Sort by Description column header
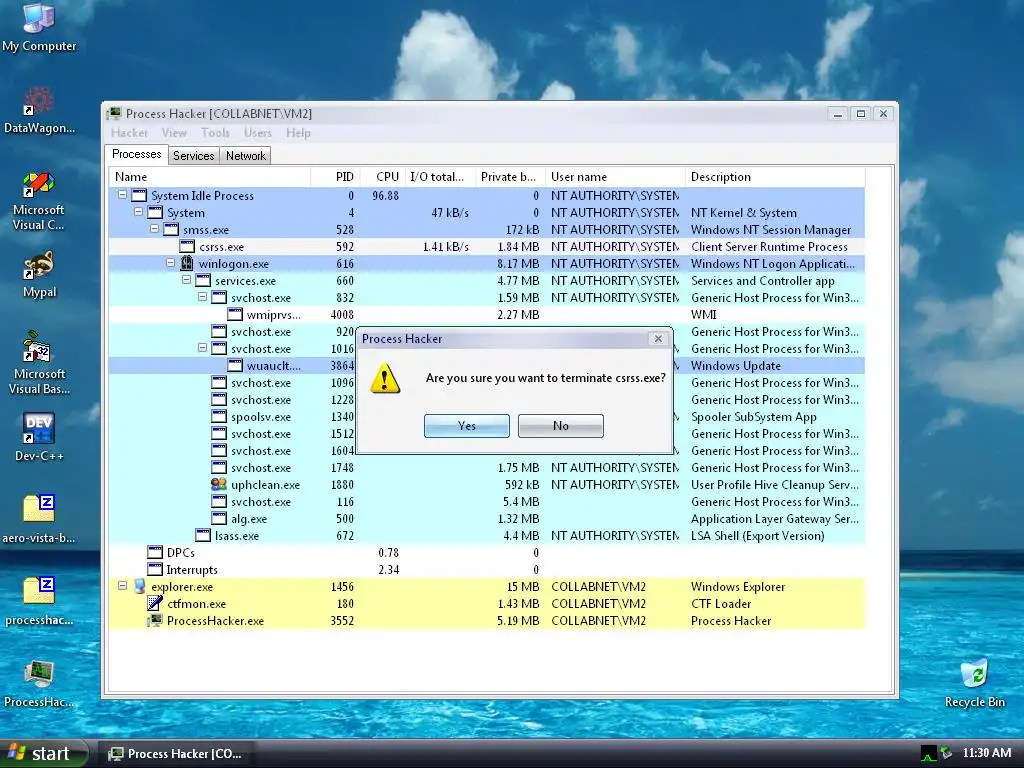The width and height of the screenshot is (1024, 768). coord(775,177)
